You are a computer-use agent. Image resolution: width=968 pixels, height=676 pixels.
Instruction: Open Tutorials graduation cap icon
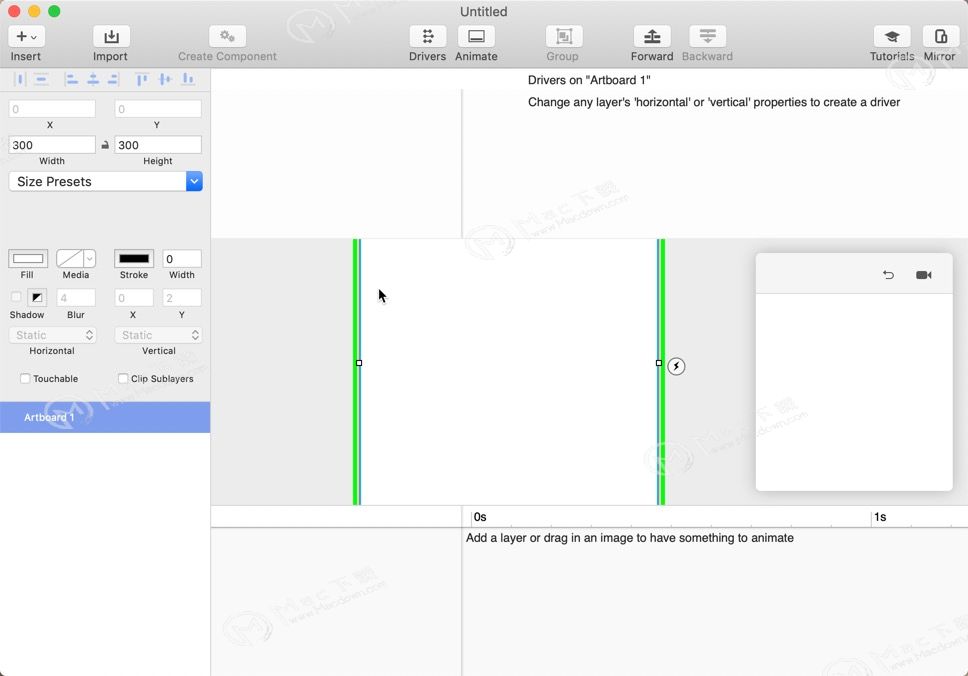pos(891,36)
